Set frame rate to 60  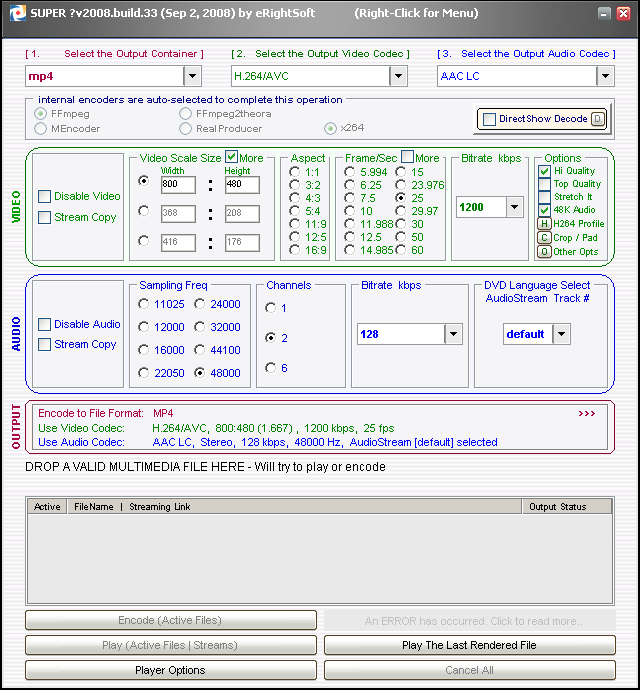pyautogui.click(x=401, y=250)
